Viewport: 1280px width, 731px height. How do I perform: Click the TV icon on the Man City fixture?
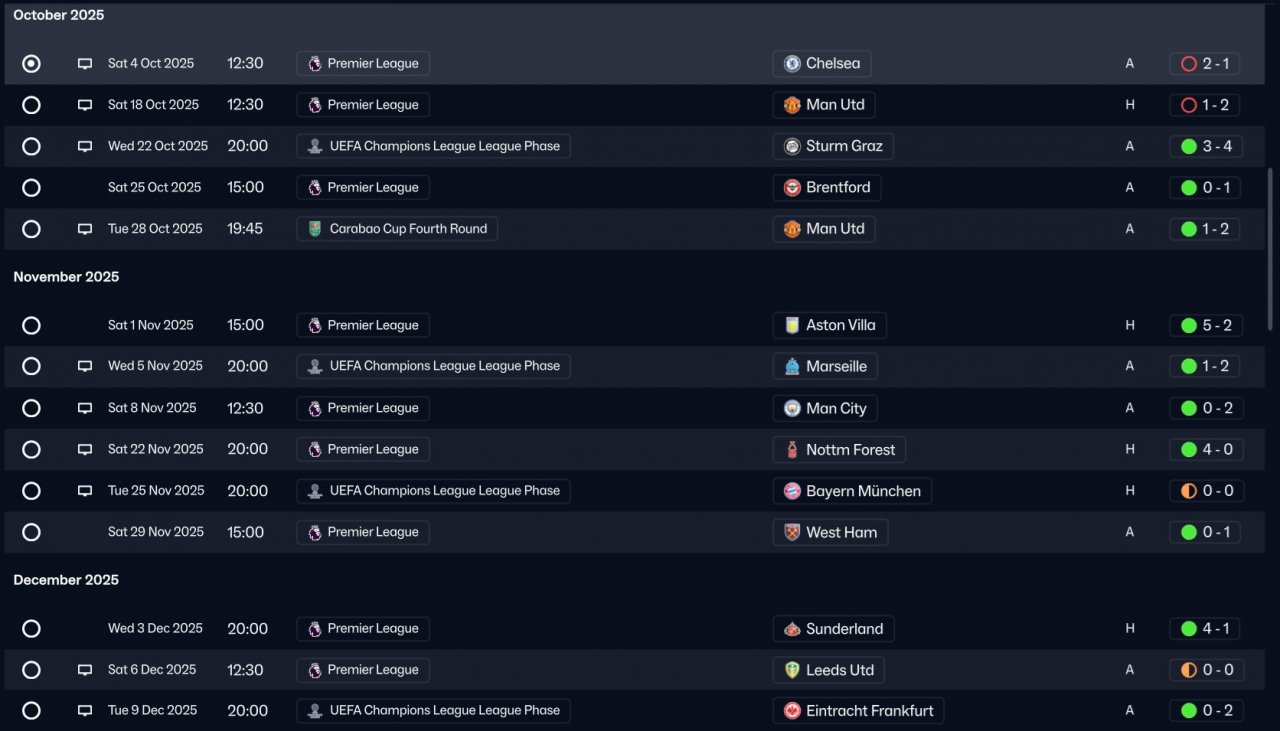click(85, 408)
